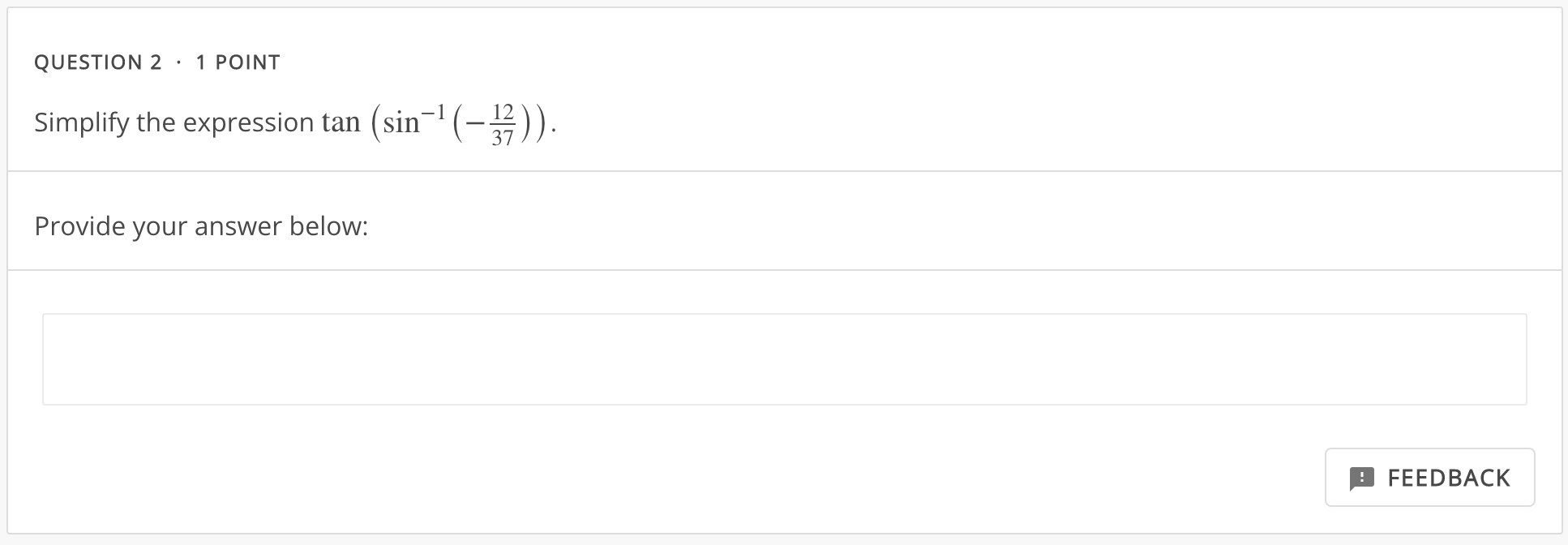Open the feedback form via FEEDBACK

(1429, 478)
